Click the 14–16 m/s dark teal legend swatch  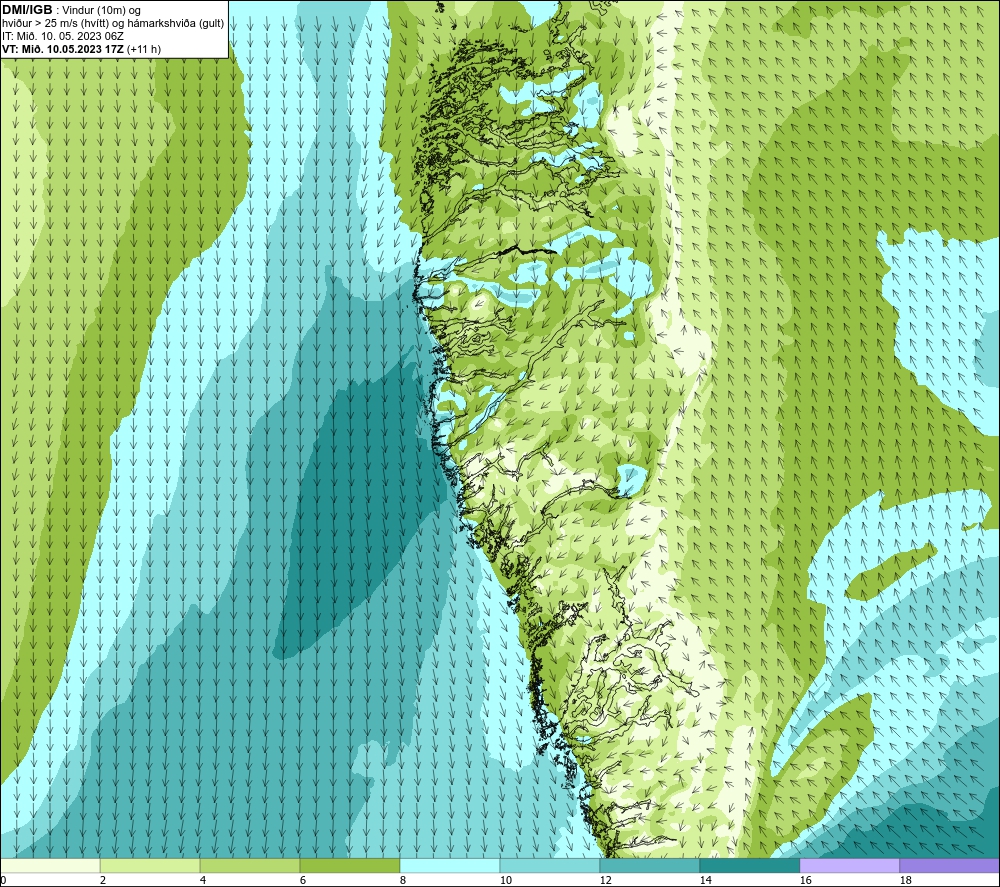(x=749, y=865)
